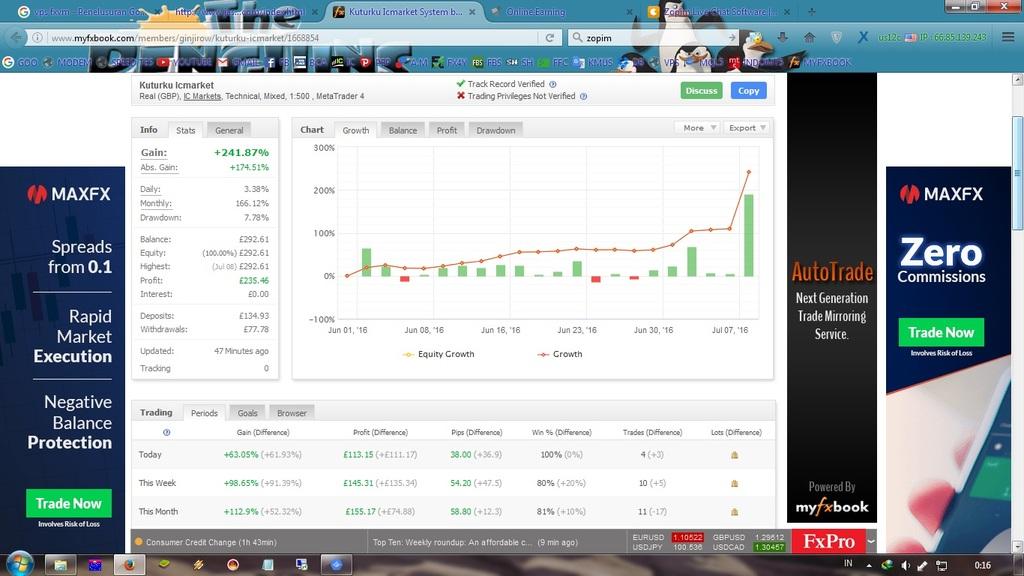Image resolution: width=1024 pixels, height=576 pixels.
Task: Click the shield icon in the browser toolbar
Action: (x=836, y=37)
